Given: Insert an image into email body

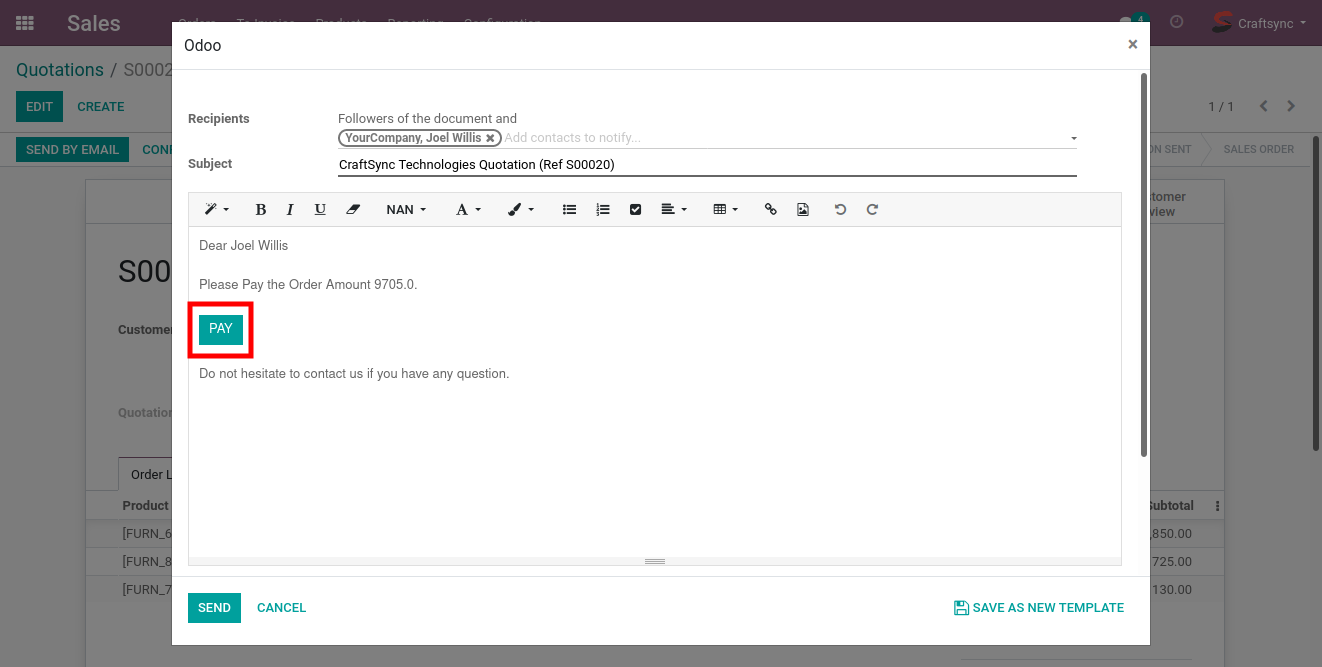Looking at the screenshot, I should 803,210.
